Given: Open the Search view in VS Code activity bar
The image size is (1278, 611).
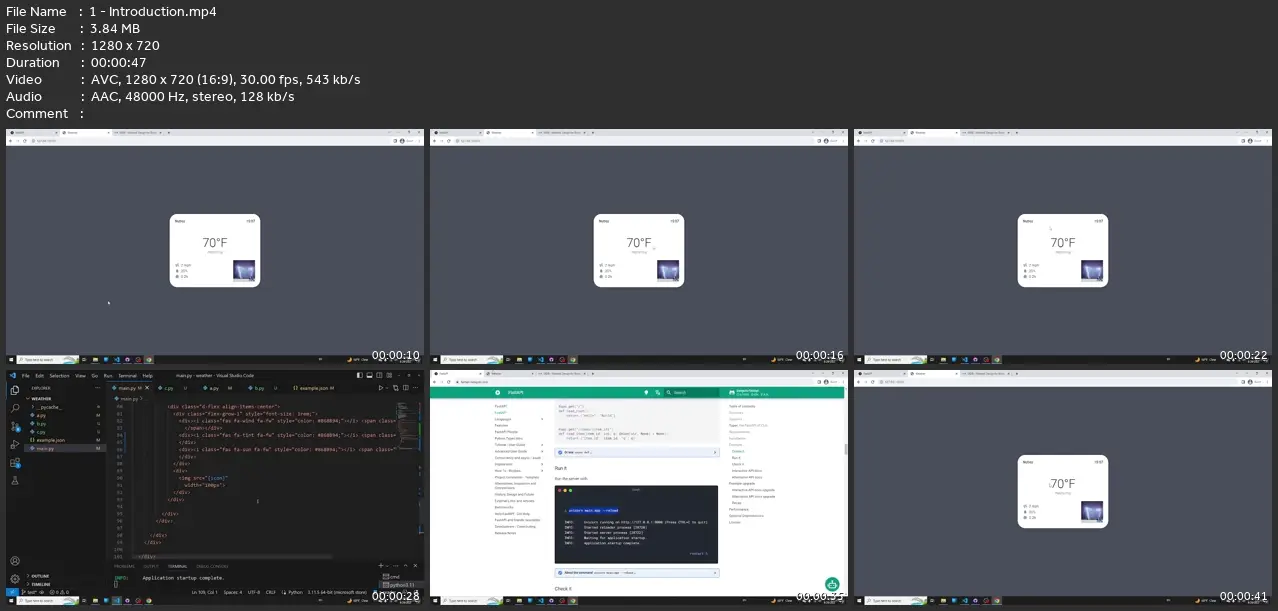Looking at the screenshot, I should click(15, 408).
